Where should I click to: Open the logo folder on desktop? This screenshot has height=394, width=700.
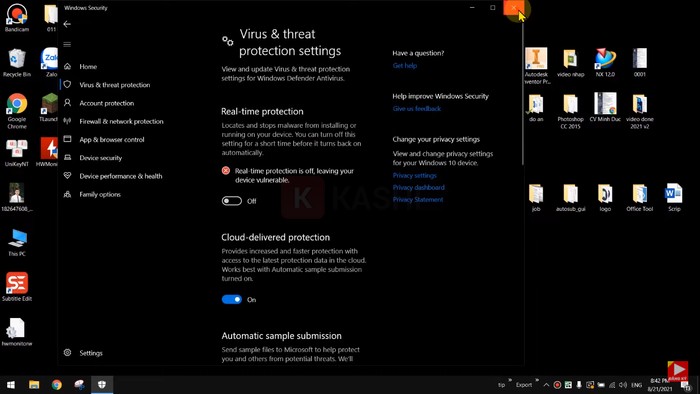[605, 197]
